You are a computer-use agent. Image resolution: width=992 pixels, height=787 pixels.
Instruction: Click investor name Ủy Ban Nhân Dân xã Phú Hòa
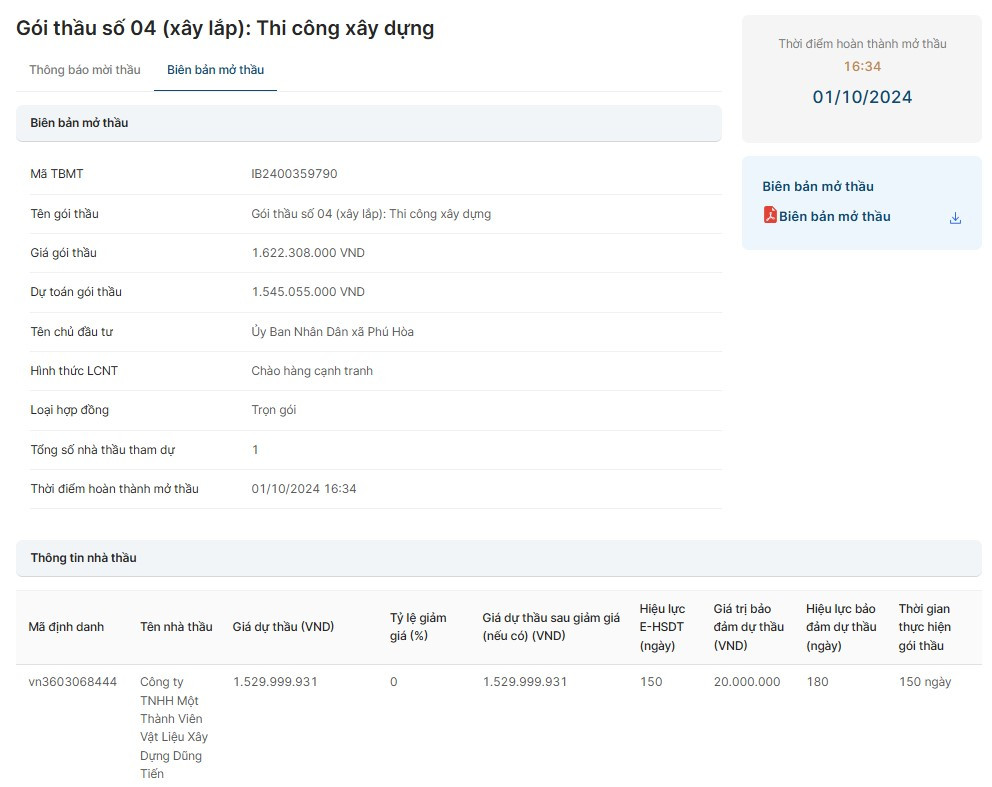coord(332,332)
